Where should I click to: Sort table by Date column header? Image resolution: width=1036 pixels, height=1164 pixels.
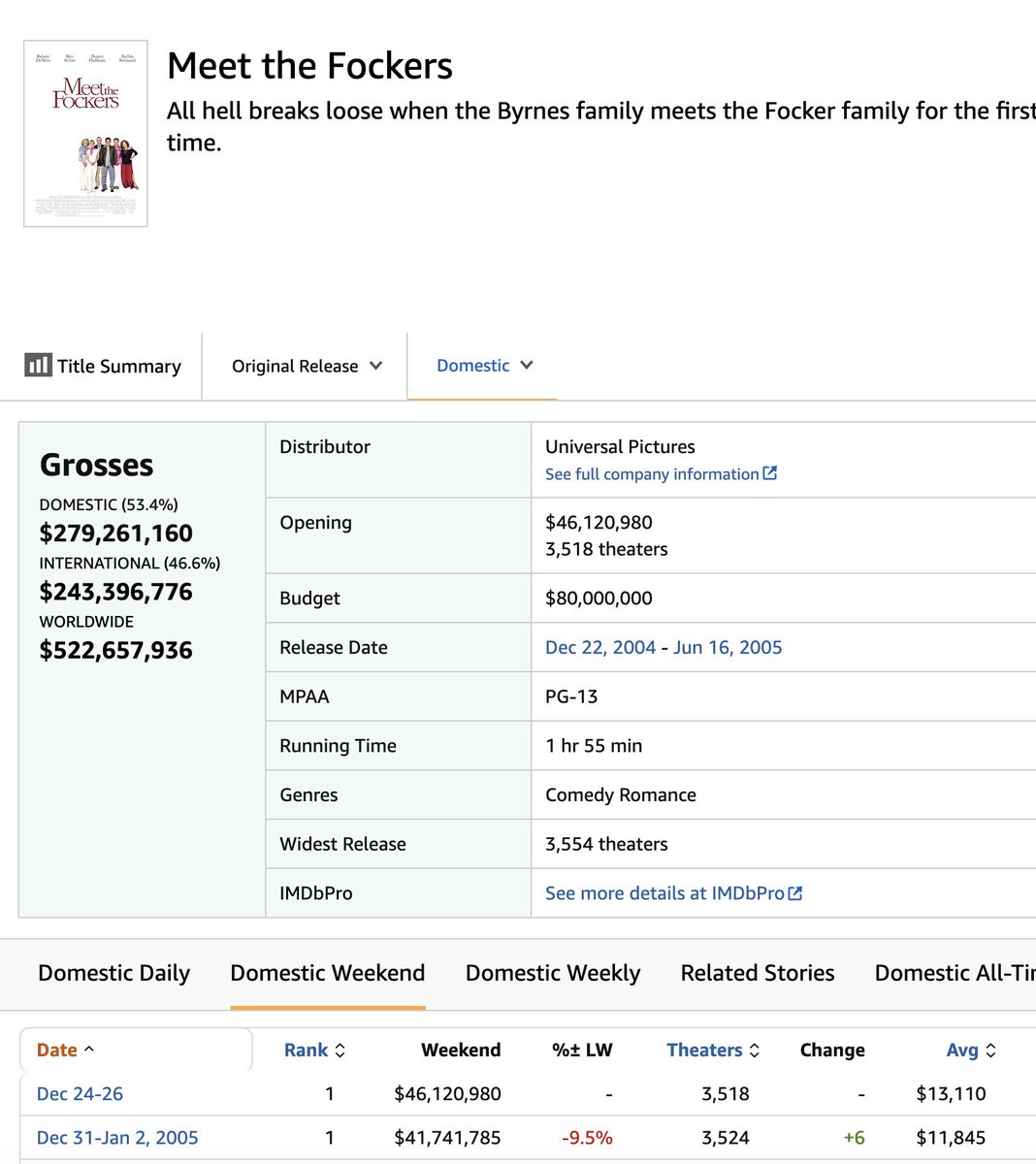66,1050
